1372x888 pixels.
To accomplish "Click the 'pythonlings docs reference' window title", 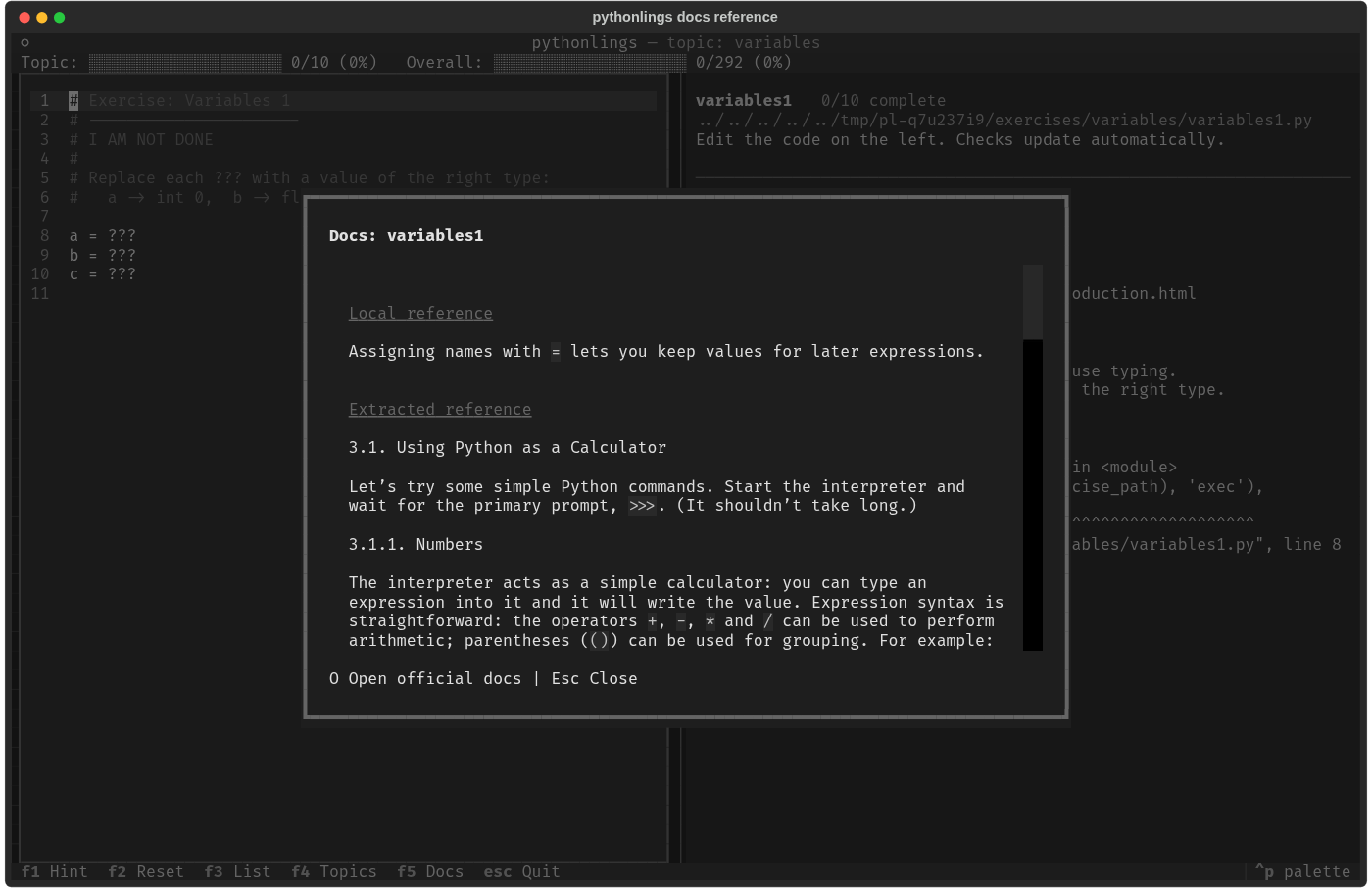I will 685,17.
